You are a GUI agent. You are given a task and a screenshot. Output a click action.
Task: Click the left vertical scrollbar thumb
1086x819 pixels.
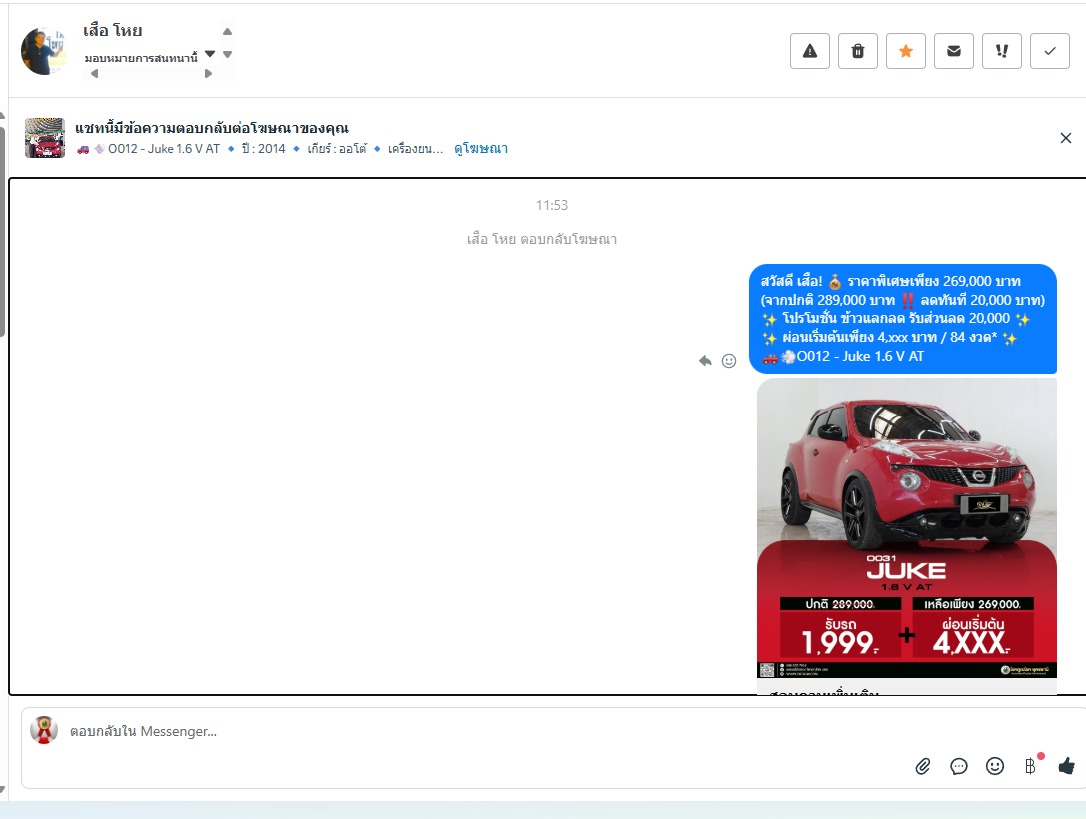[x=3, y=229]
